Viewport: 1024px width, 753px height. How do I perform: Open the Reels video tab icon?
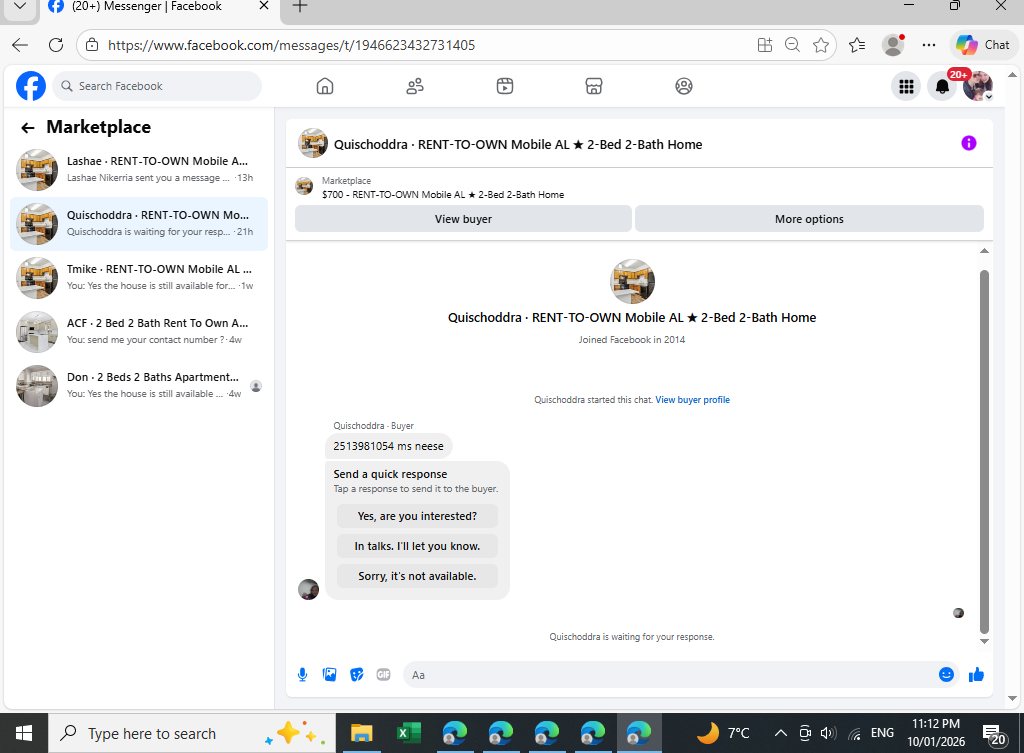click(505, 86)
